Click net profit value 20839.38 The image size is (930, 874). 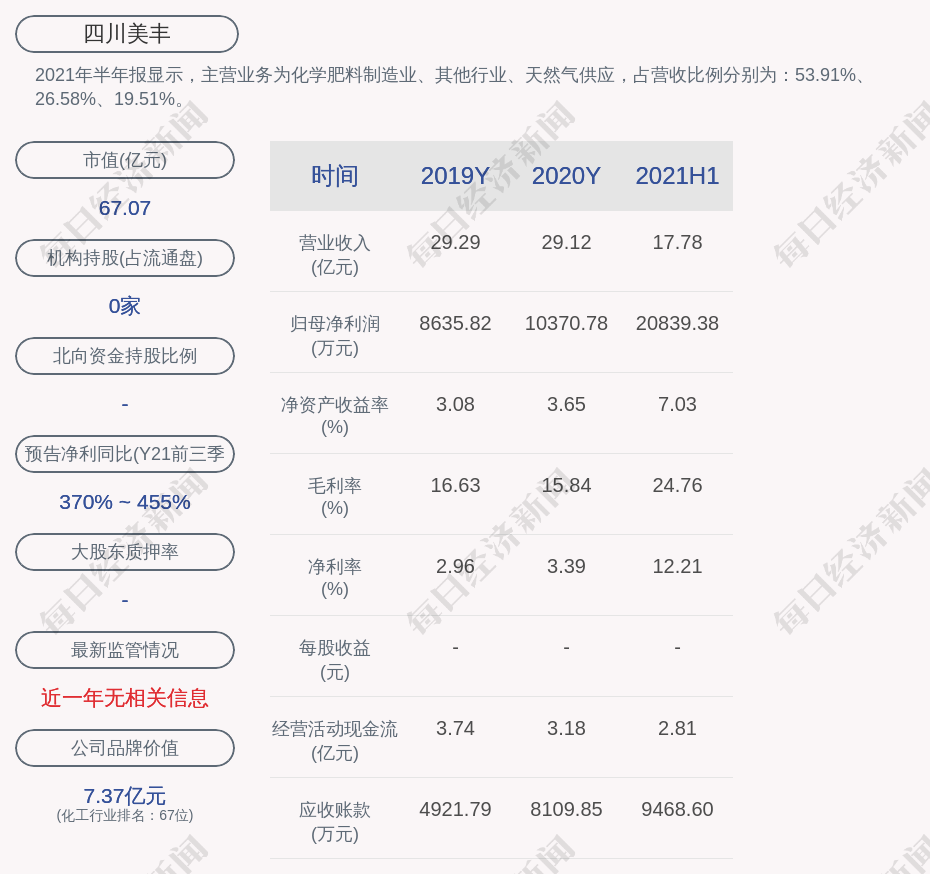(677, 324)
